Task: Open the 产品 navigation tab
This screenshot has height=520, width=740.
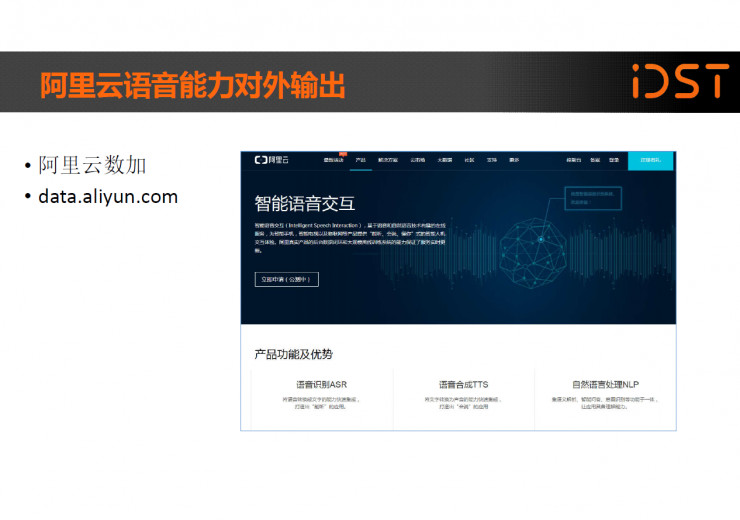Action: (x=361, y=160)
